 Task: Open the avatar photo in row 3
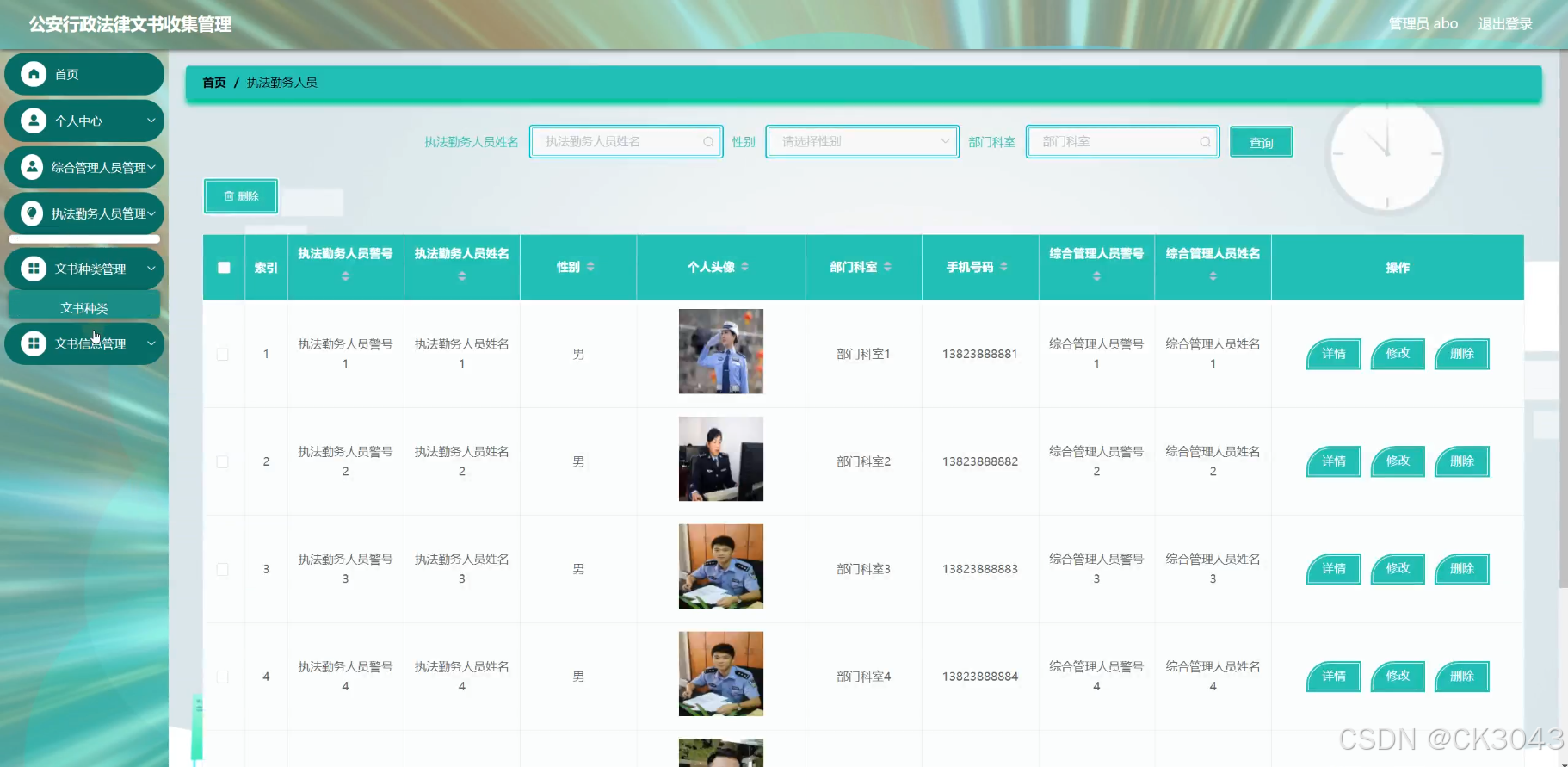pyautogui.click(x=721, y=566)
